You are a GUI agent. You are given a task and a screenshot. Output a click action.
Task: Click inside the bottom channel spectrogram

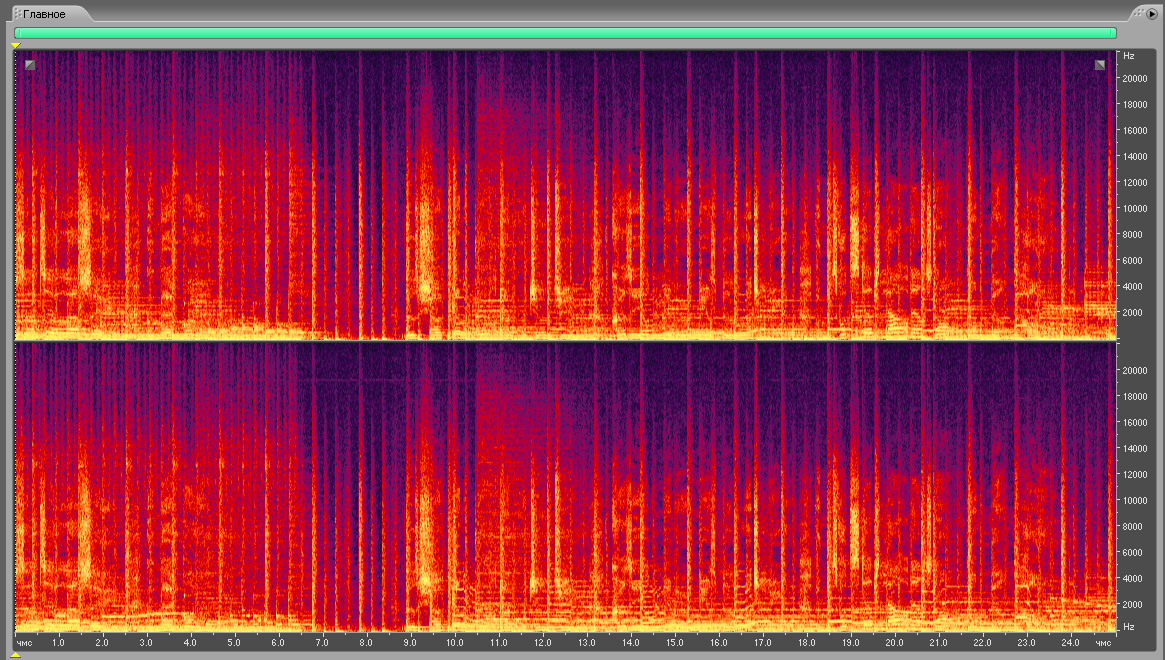point(565,487)
